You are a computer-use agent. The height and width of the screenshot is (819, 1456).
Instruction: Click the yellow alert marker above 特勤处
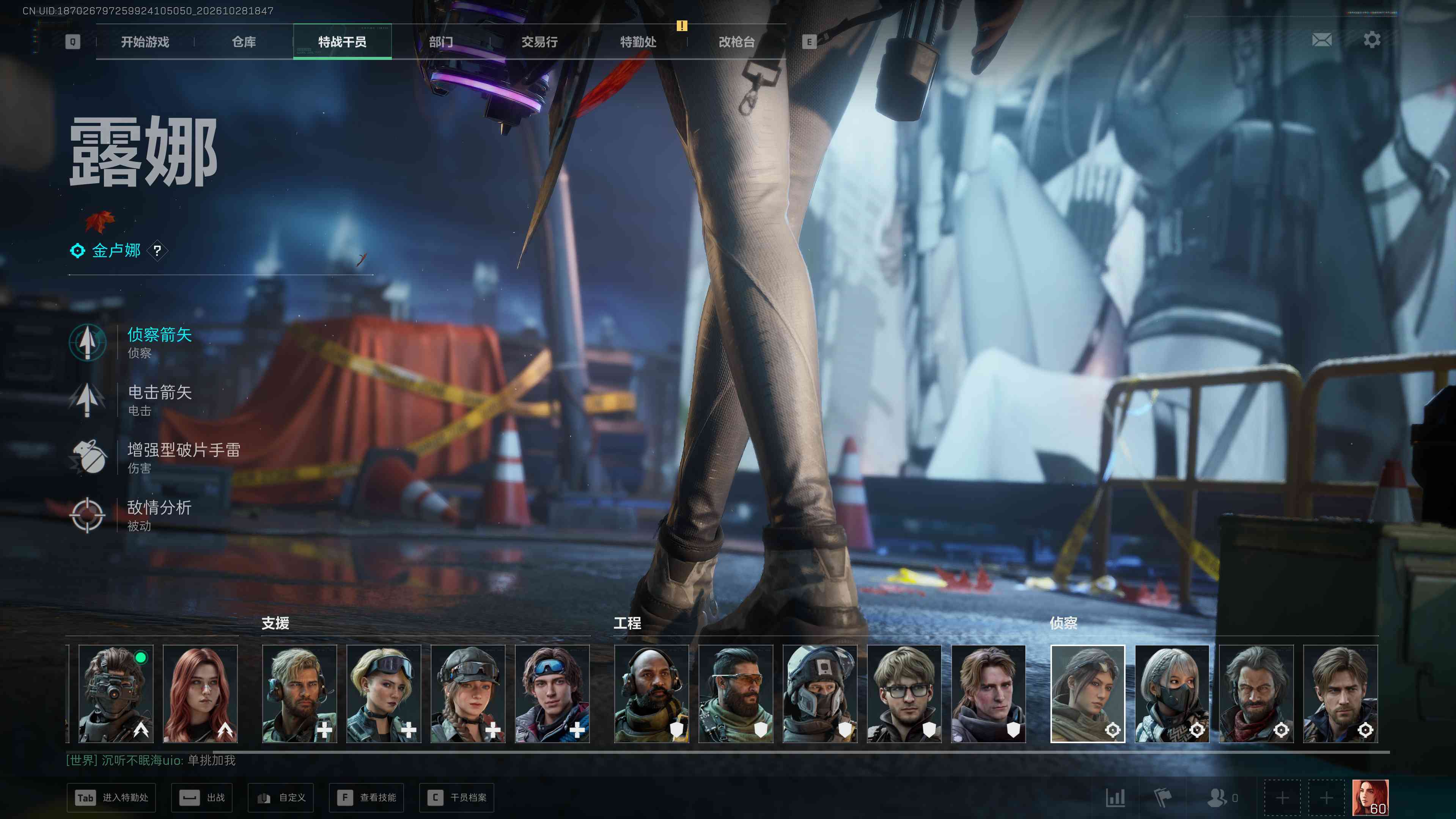point(682,26)
